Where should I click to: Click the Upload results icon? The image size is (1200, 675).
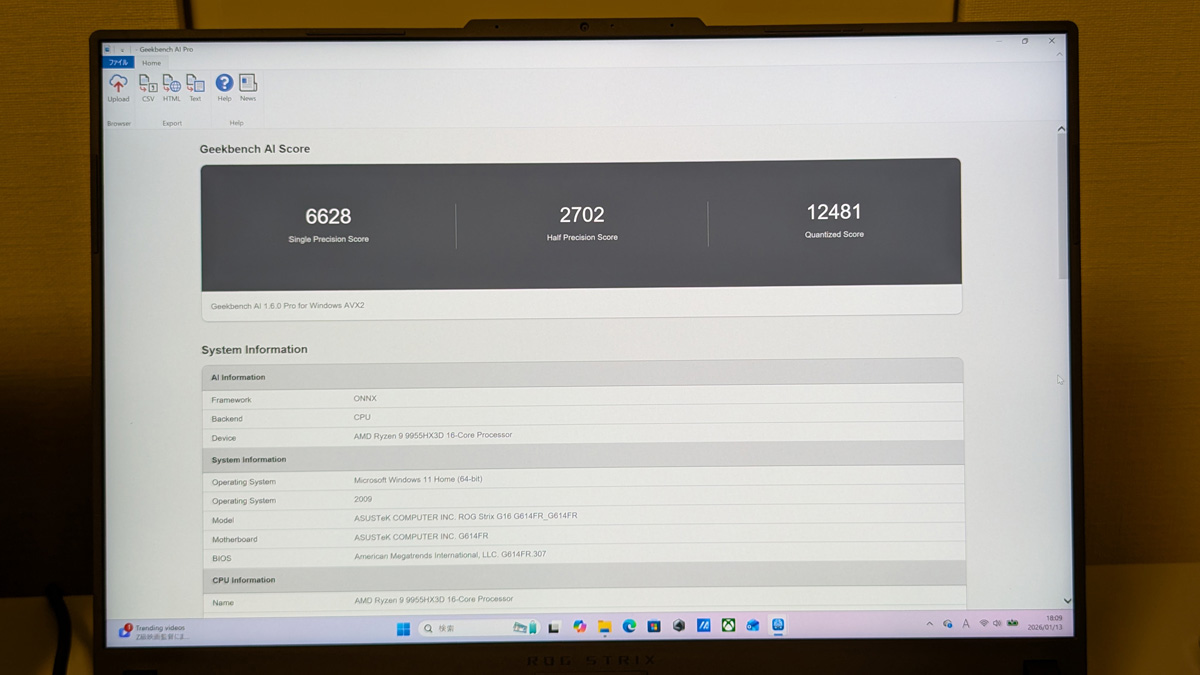pyautogui.click(x=118, y=88)
